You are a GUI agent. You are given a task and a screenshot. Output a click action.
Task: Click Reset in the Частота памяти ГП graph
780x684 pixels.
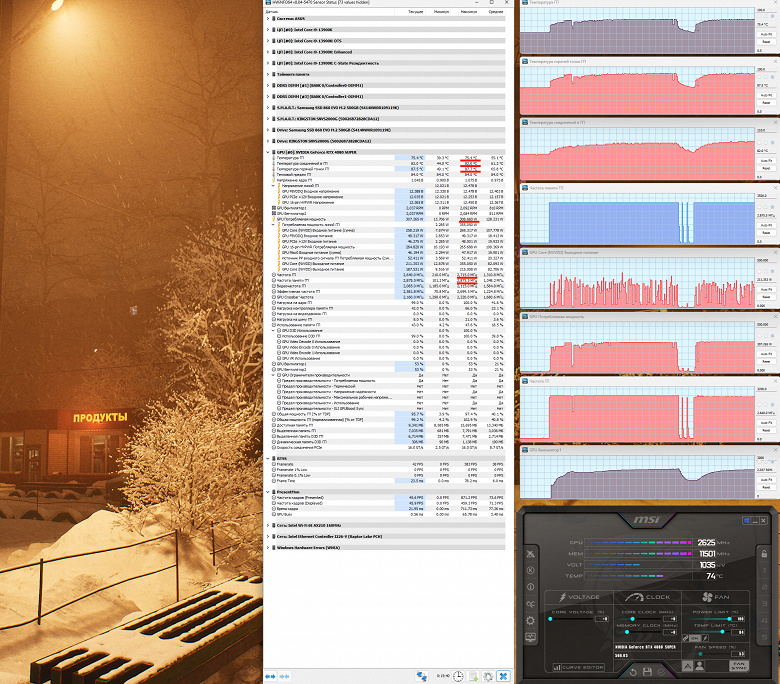[x=766, y=232]
